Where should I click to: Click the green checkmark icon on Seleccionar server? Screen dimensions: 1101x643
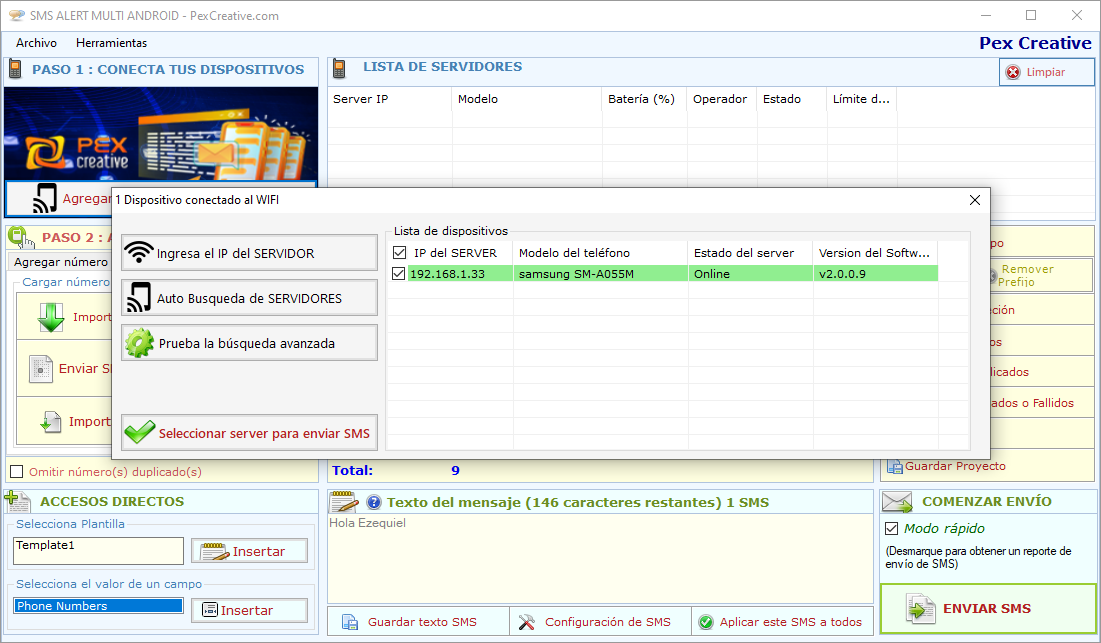click(139, 432)
